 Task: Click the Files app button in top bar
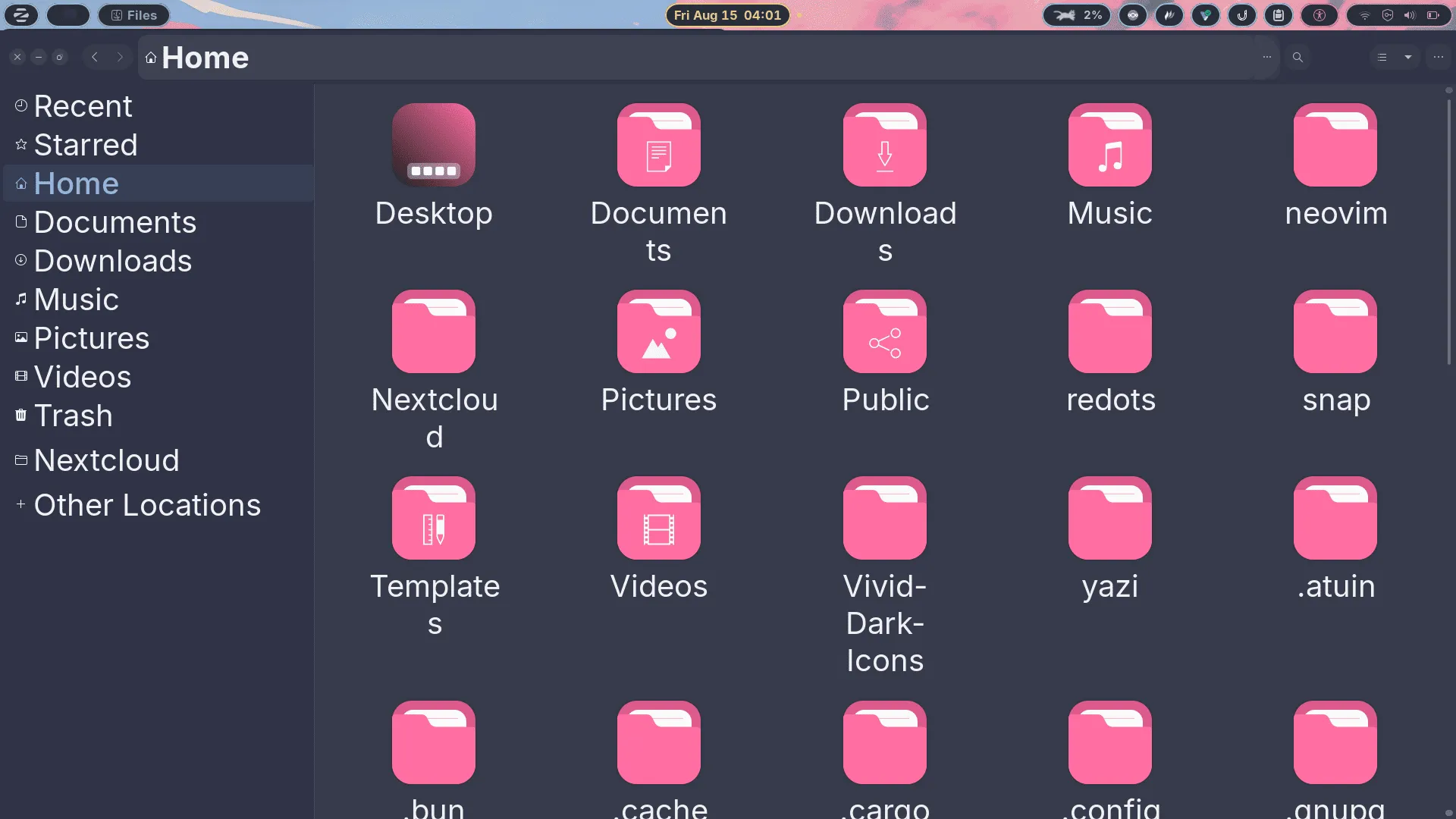133,15
